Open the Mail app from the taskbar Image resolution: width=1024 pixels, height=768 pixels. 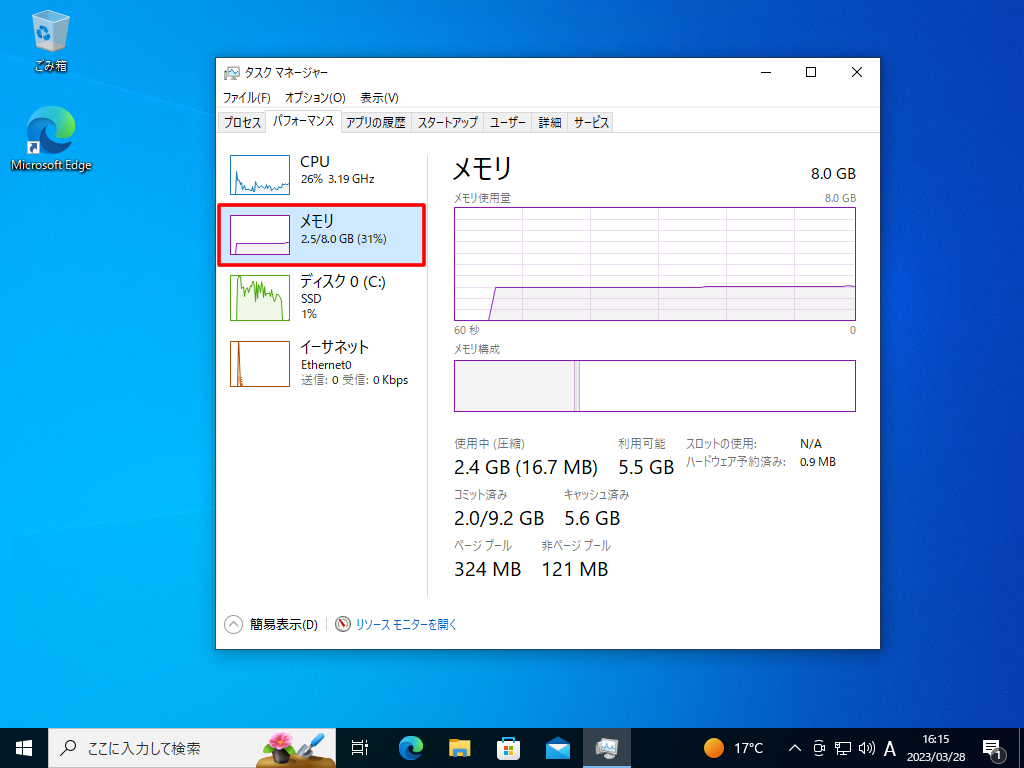point(558,748)
